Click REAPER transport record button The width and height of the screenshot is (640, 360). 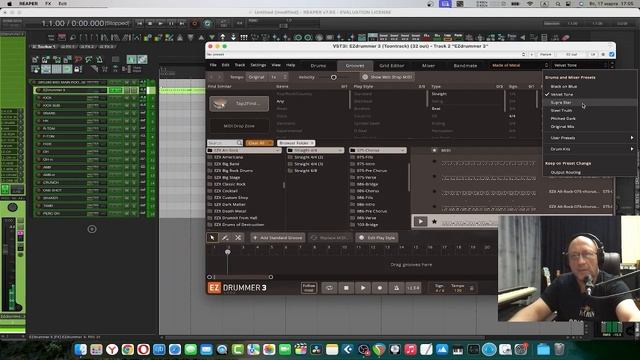tap(194, 24)
